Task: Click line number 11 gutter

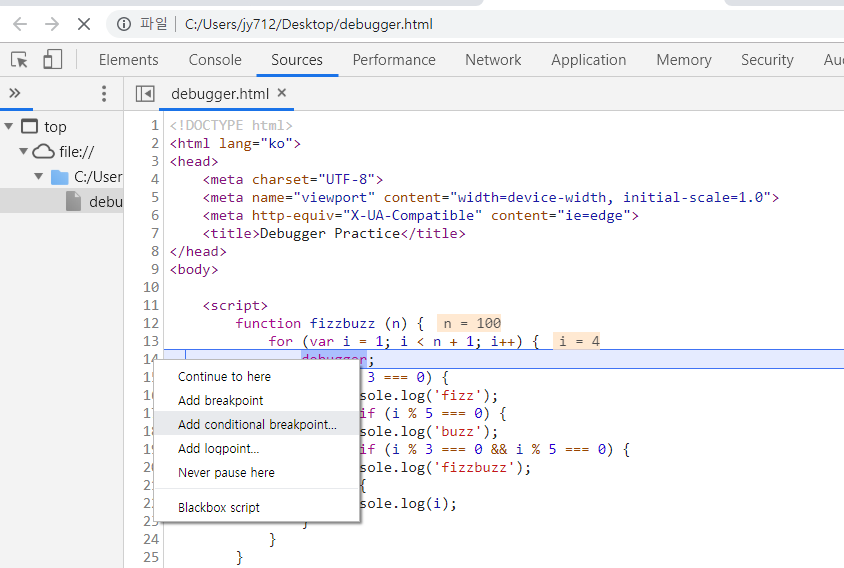Action: [151, 305]
